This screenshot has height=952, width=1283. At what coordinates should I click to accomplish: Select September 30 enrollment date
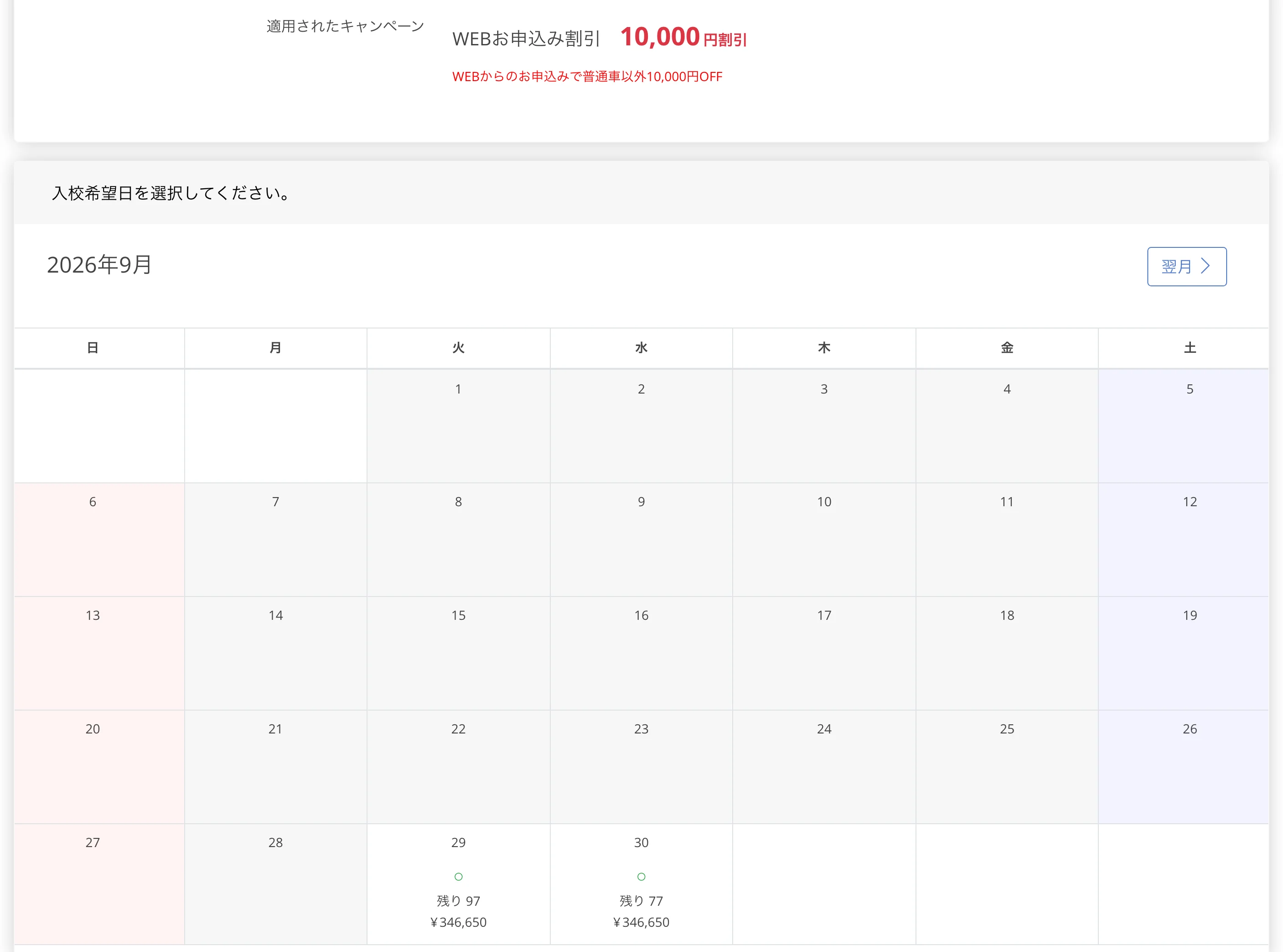pyautogui.click(x=641, y=883)
